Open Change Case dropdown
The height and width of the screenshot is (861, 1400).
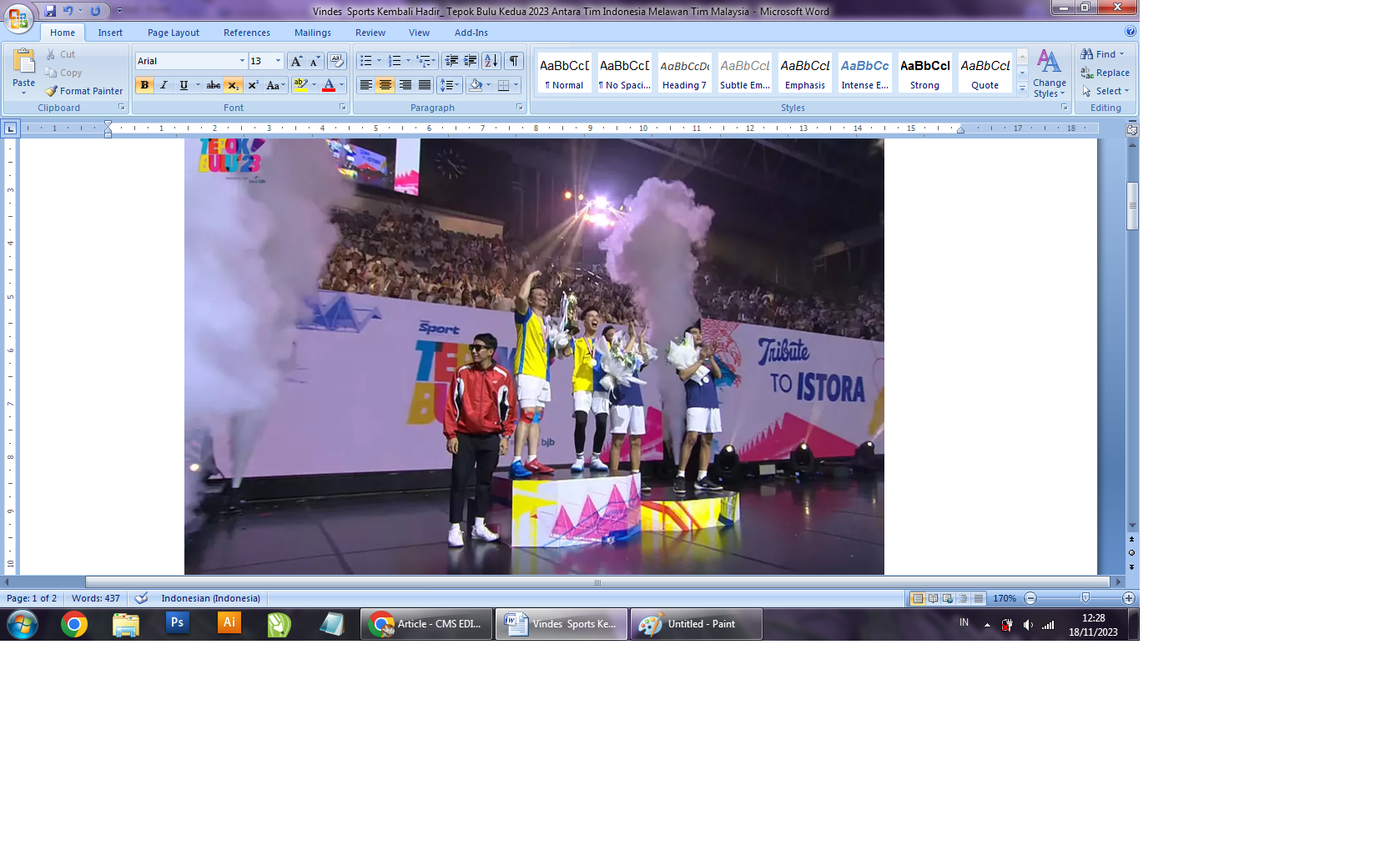click(275, 85)
